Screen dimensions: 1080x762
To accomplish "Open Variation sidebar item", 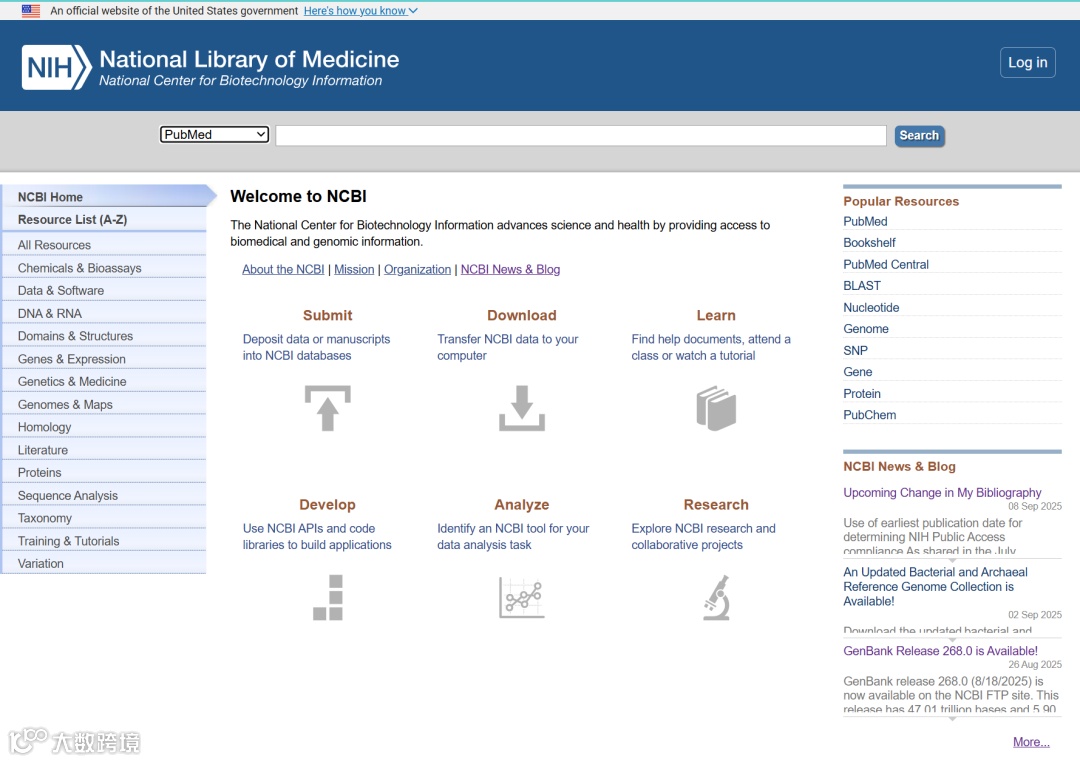I will tap(105, 564).
